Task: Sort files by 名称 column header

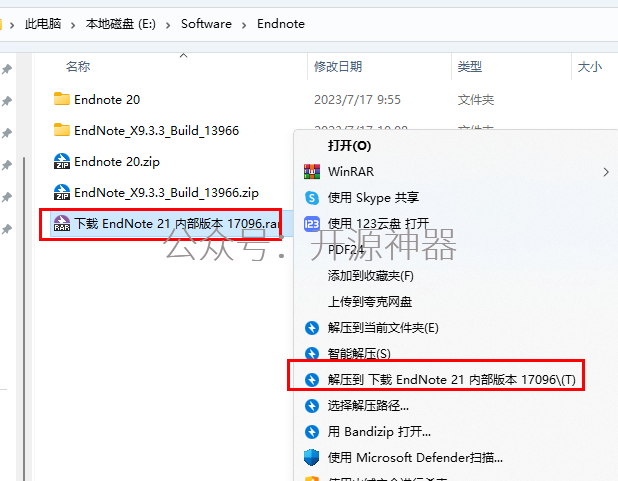Action: pos(78,66)
